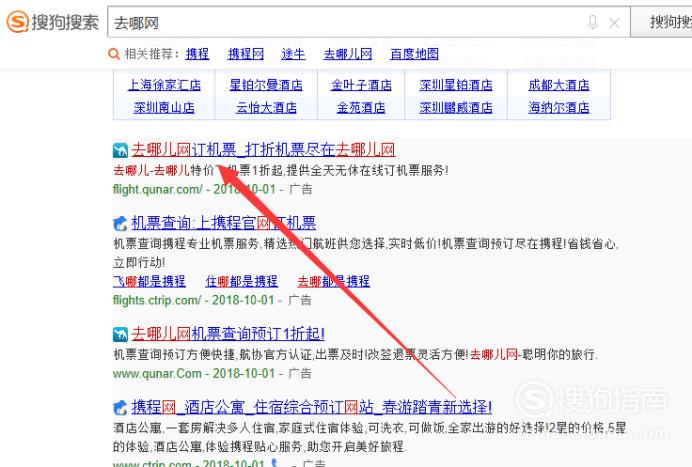Open the 上海徐家汇店 hotel link
Viewport: 692px width, 467px height.
(x=164, y=85)
